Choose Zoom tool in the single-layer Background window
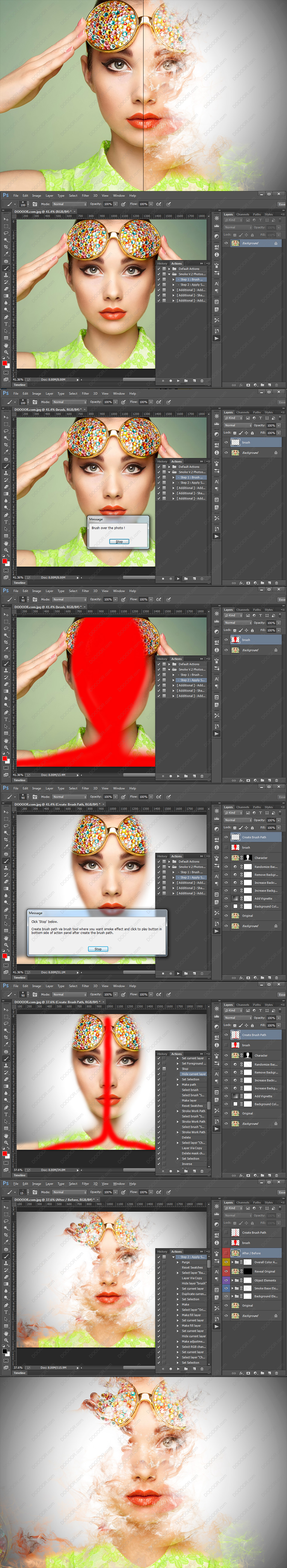This screenshot has width=287, height=1568. (x=7, y=352)
